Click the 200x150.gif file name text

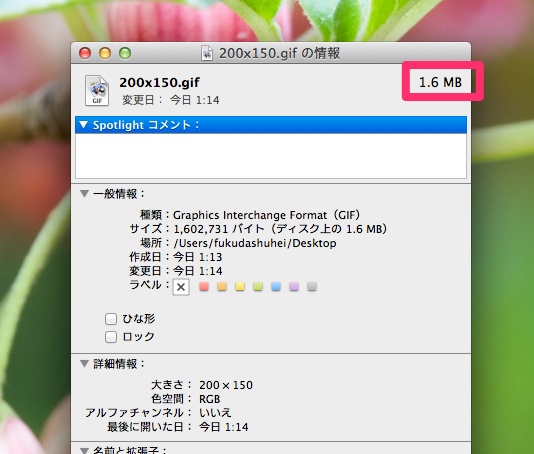(159, 82)
